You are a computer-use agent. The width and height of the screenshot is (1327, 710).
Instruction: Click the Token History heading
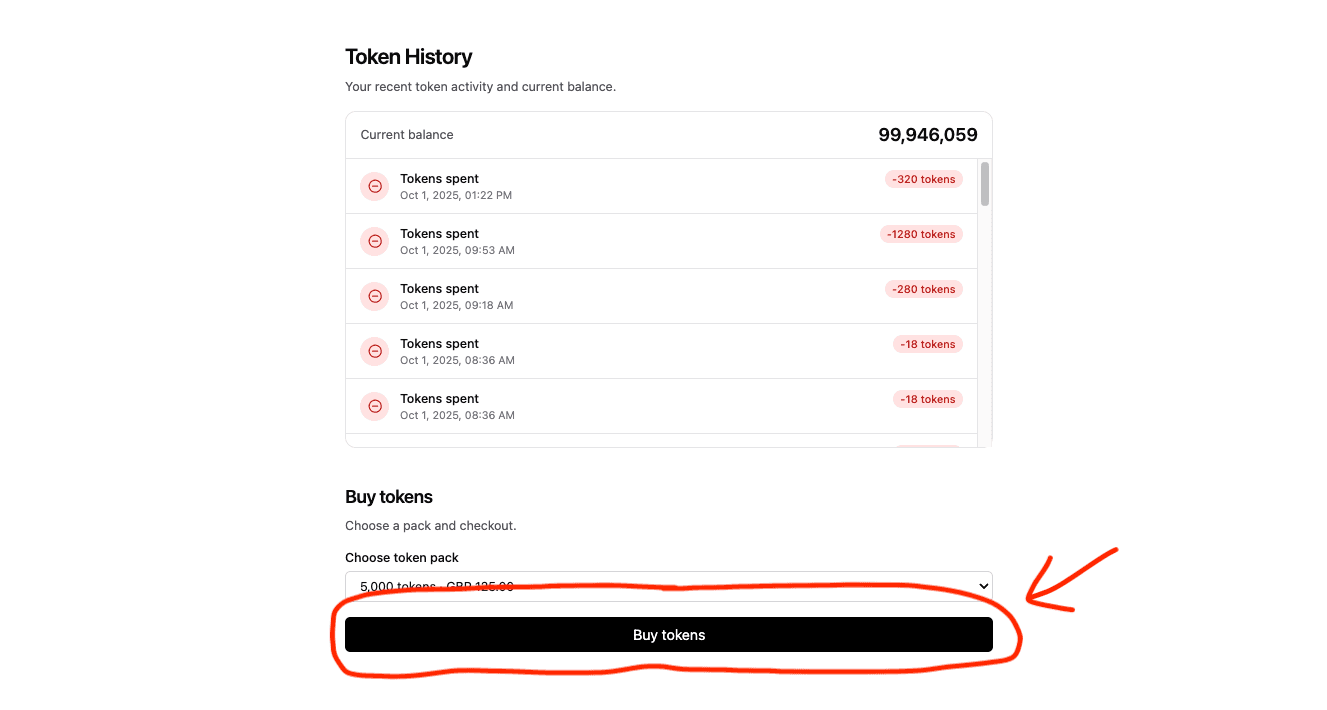408,57
